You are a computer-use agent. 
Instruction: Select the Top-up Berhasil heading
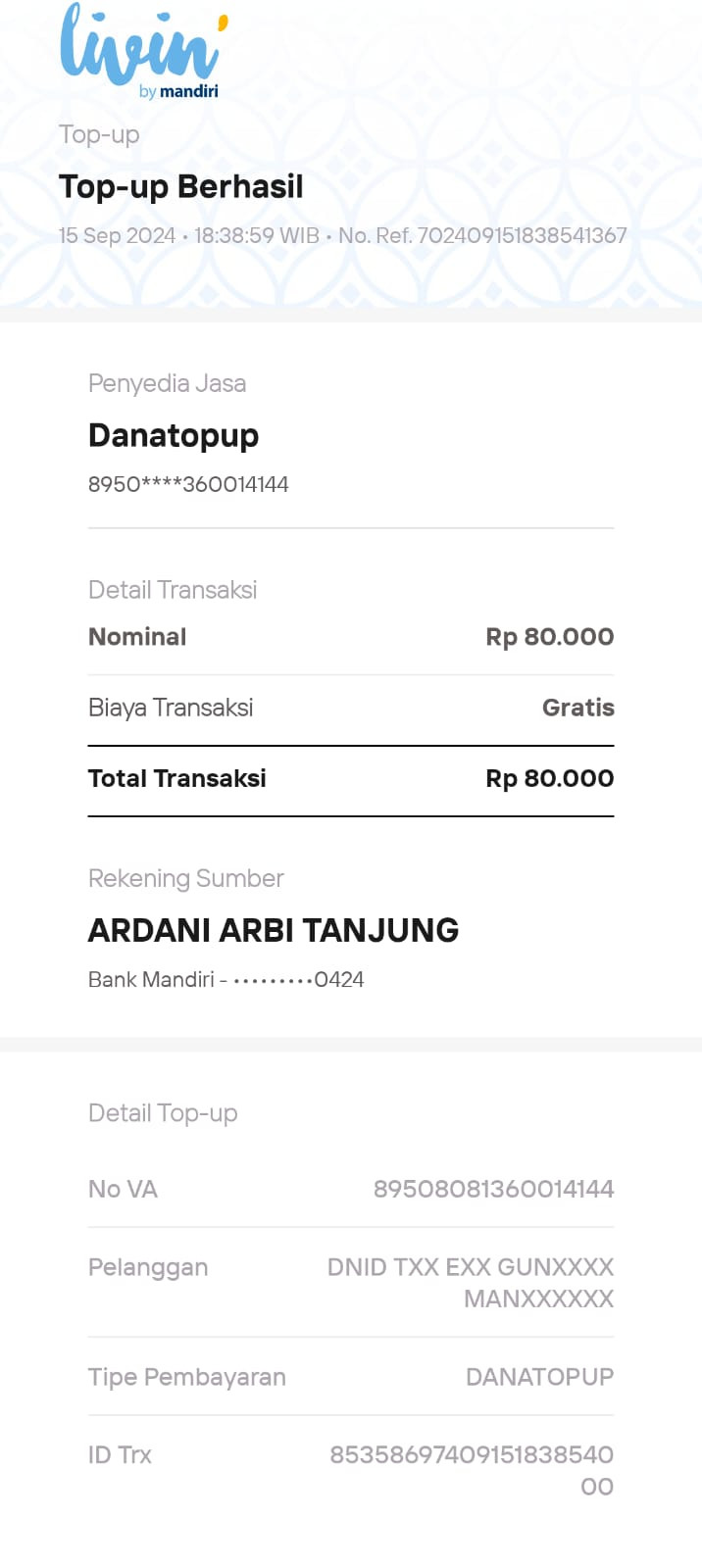pyautogui.click(x=181, y=186)
